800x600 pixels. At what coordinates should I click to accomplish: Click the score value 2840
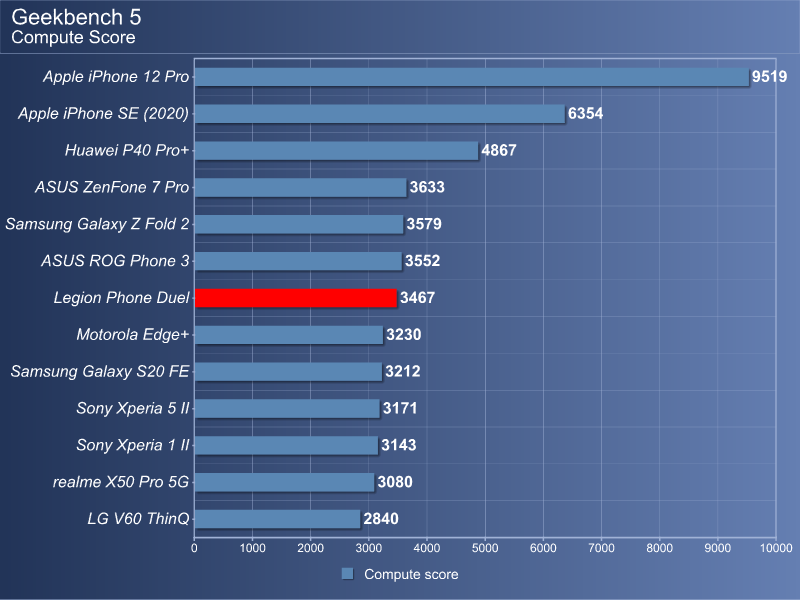click(x=381, y=519)
